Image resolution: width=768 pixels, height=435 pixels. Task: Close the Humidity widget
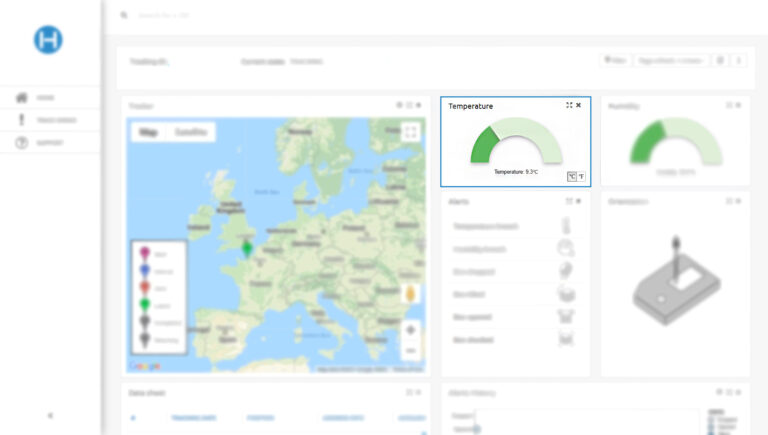click(739, 105)
